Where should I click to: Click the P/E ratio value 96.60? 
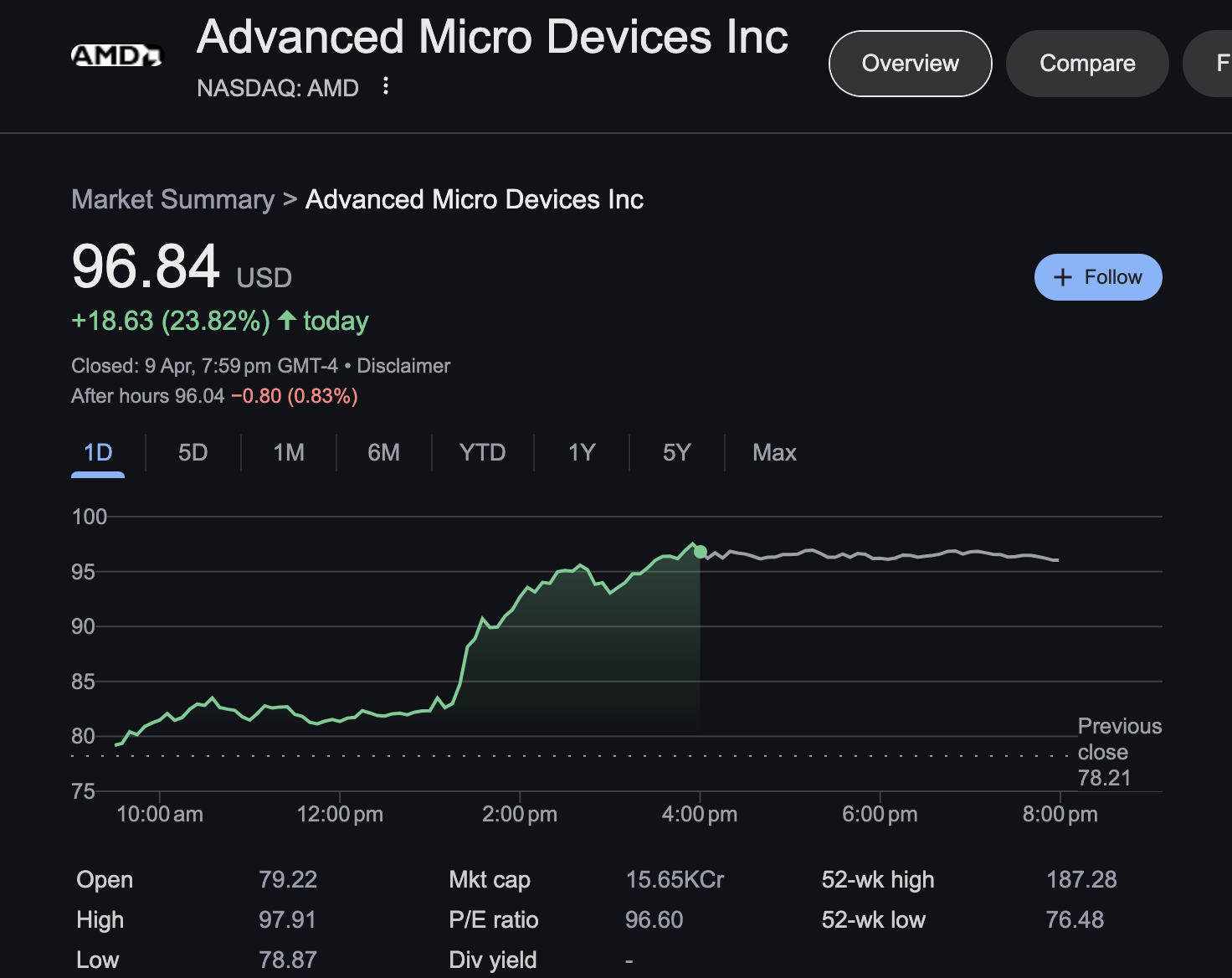pos(654,920)
